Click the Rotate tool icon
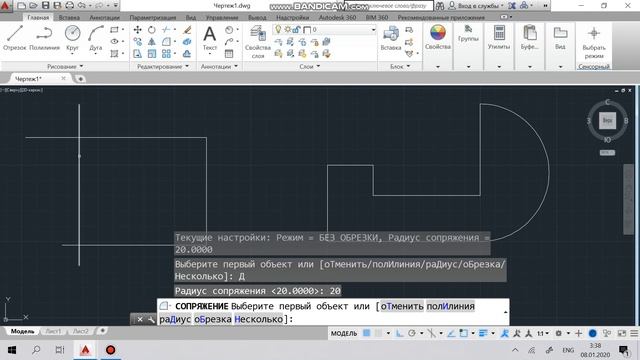The image size is (640, 360). [152, 30]
